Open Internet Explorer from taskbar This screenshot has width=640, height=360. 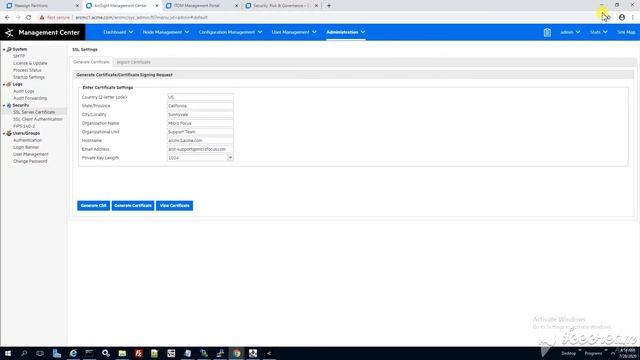tap(73, 353)
